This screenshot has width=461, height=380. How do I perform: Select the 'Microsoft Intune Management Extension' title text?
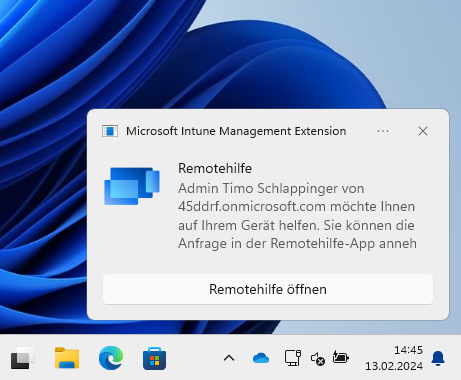click(236, 131)
